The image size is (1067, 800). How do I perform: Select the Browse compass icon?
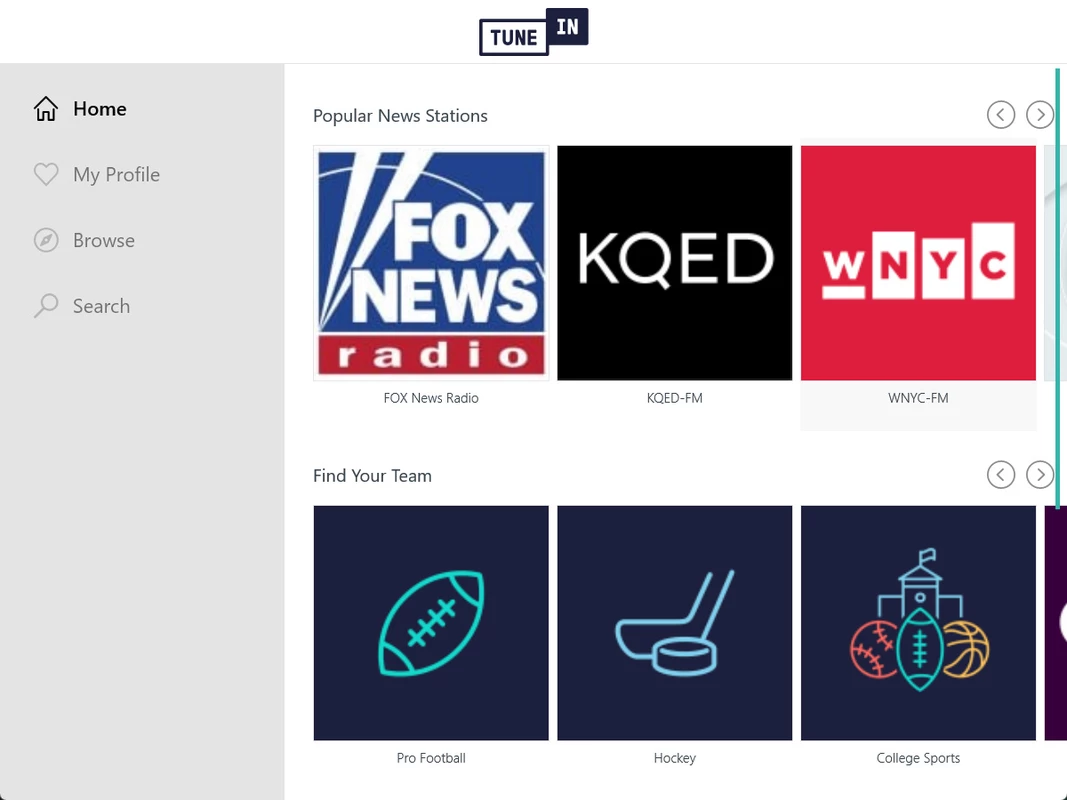(x=46, y=240)
